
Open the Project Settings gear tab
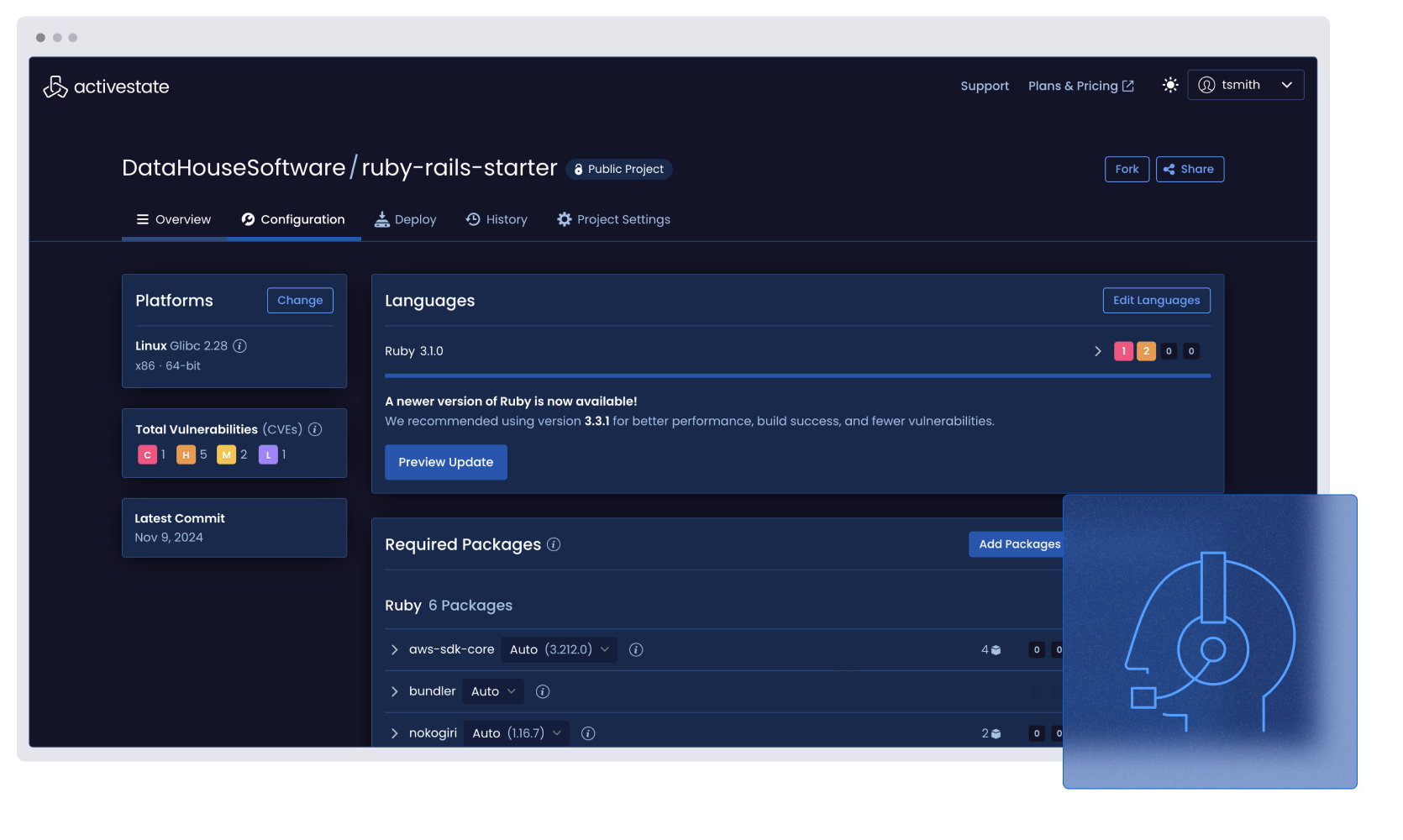pos(614,219)
